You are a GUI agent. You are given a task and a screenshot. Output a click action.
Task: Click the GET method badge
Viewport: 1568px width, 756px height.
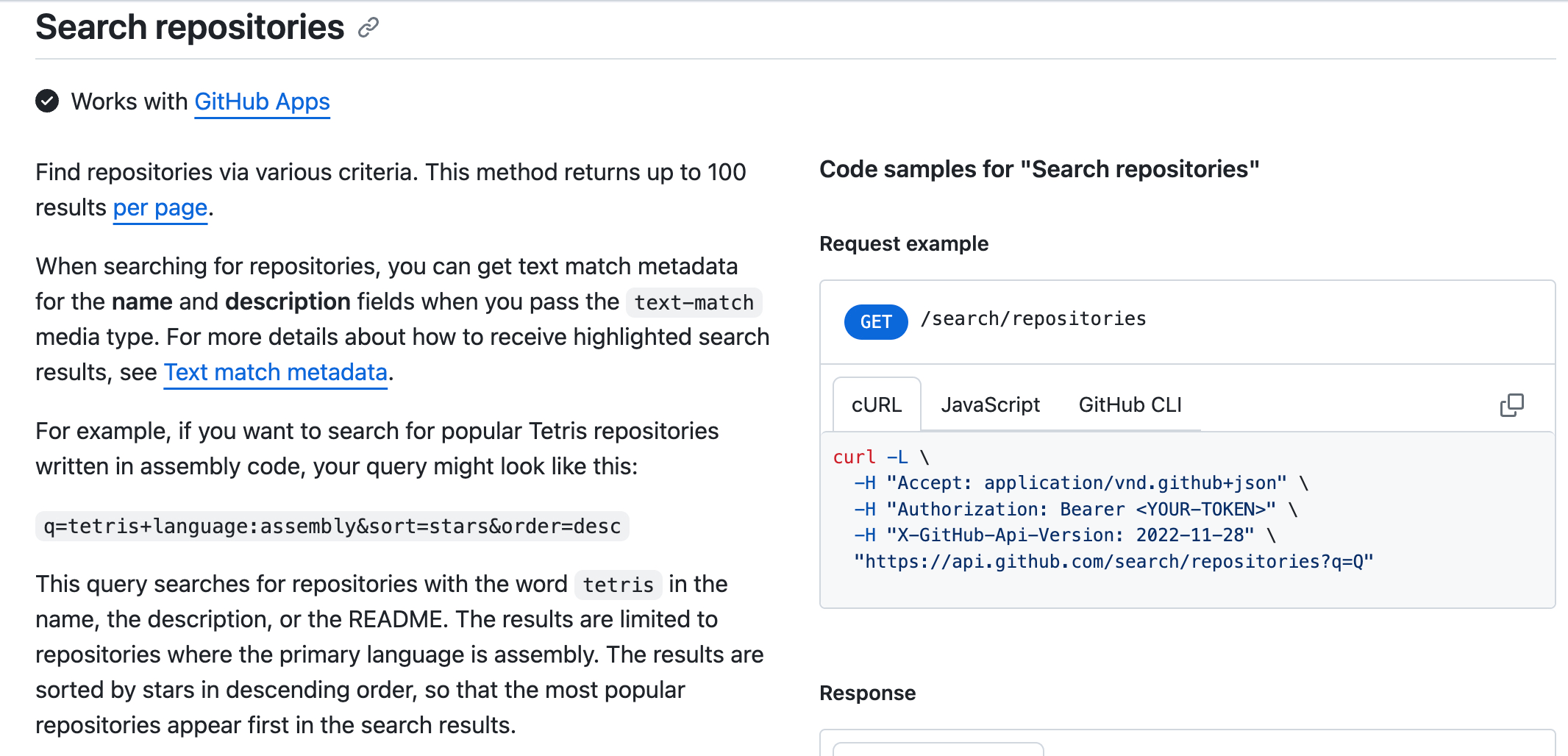875,321
